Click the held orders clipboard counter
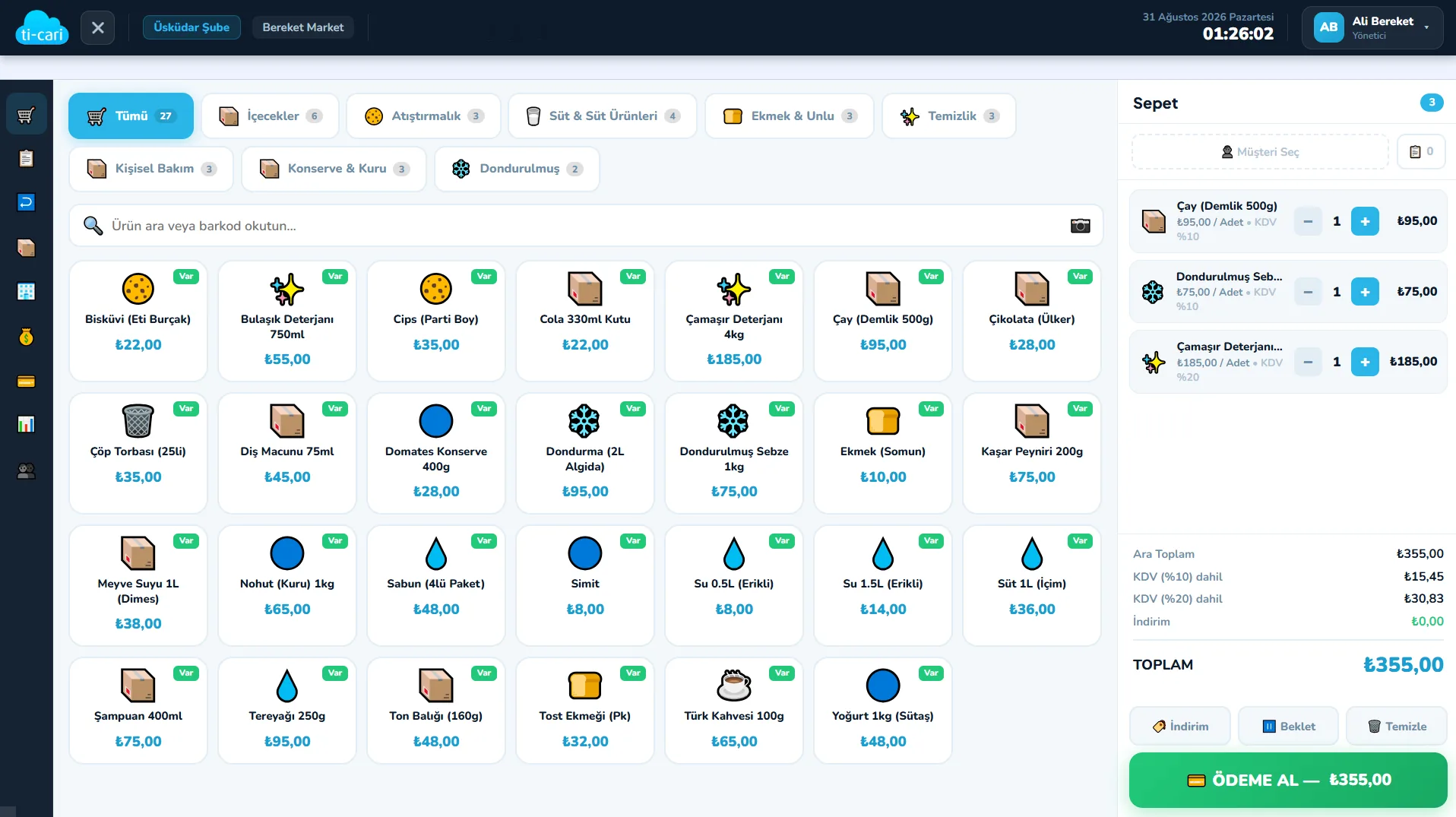The width and height of the screenshot is (1456, 817). coord(1421,151)
